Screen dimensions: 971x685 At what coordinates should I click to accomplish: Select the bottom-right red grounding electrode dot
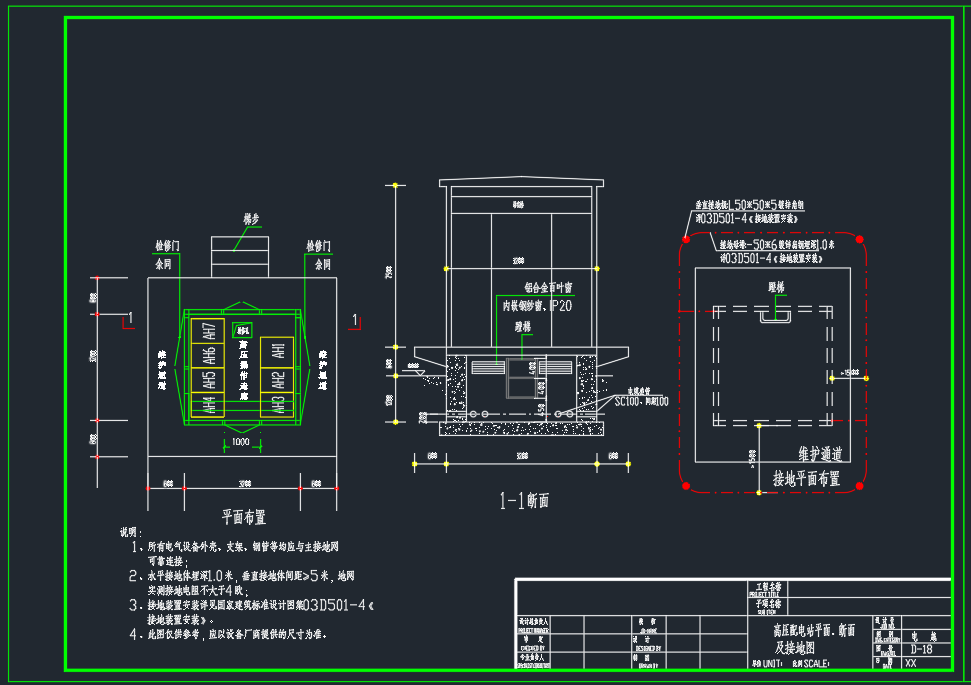tap(863, 485)
